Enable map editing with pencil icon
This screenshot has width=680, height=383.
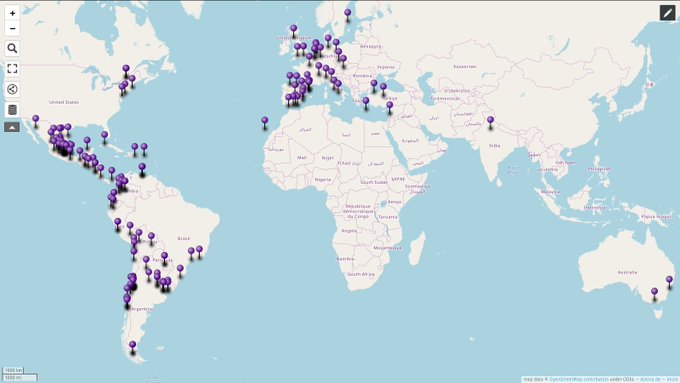click(x=667, y=13)
